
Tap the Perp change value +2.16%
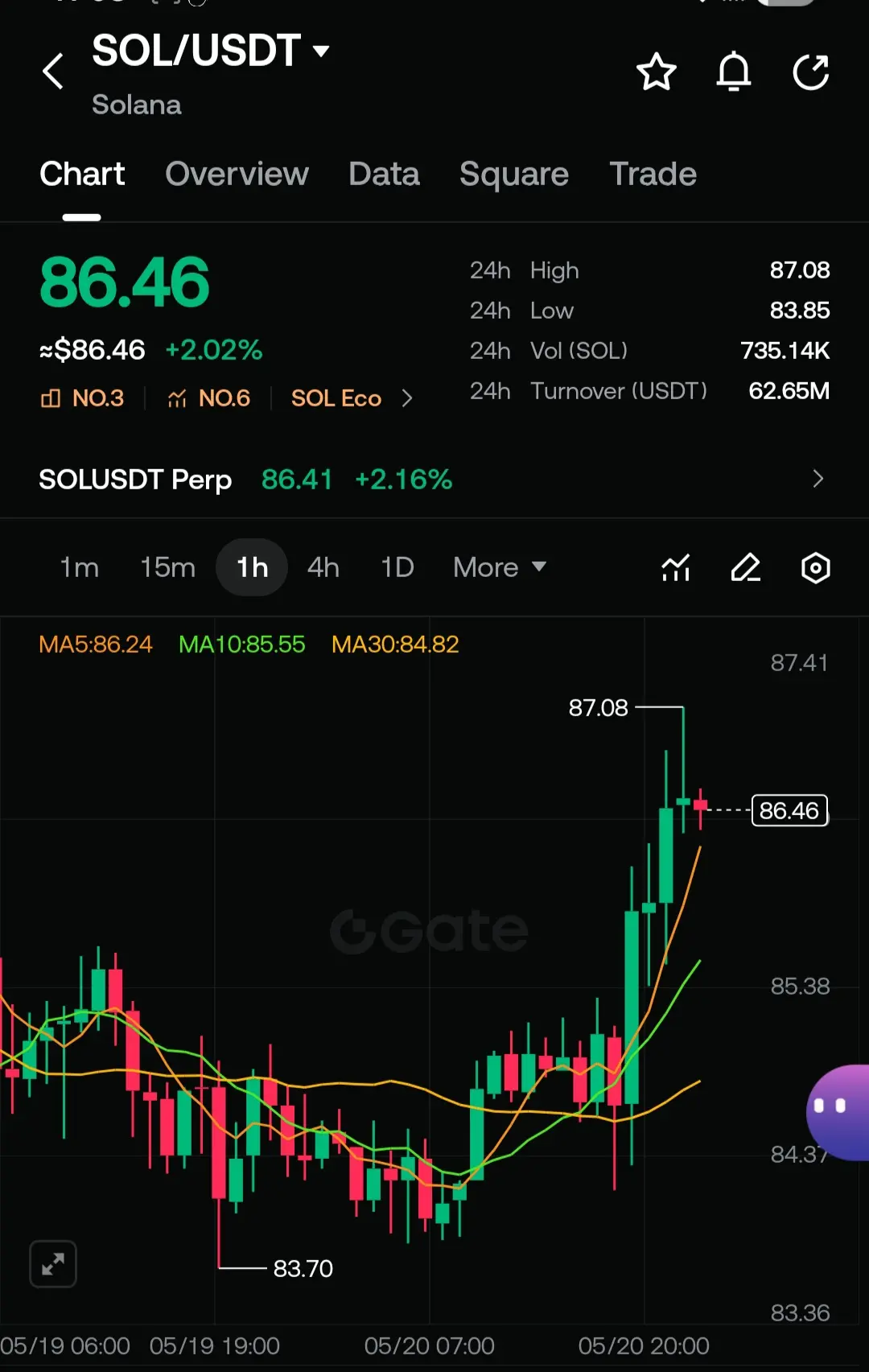pyautogui.click(x=403, y=480)
